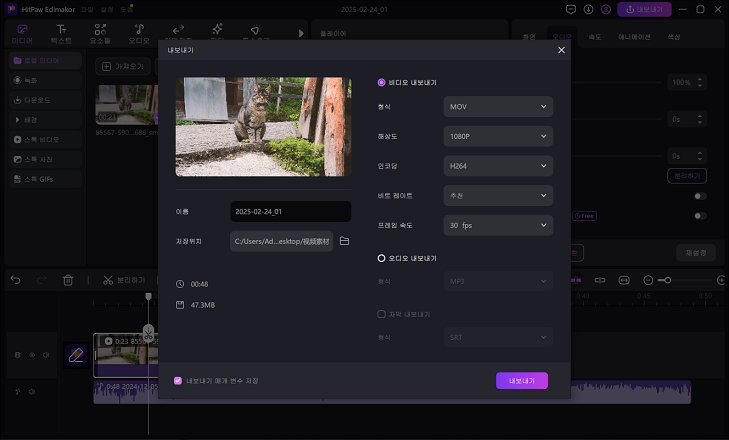This screenshot has height=440, width=729.
Task: Select the Audio export radio button
Action: [x=381, y=258]
